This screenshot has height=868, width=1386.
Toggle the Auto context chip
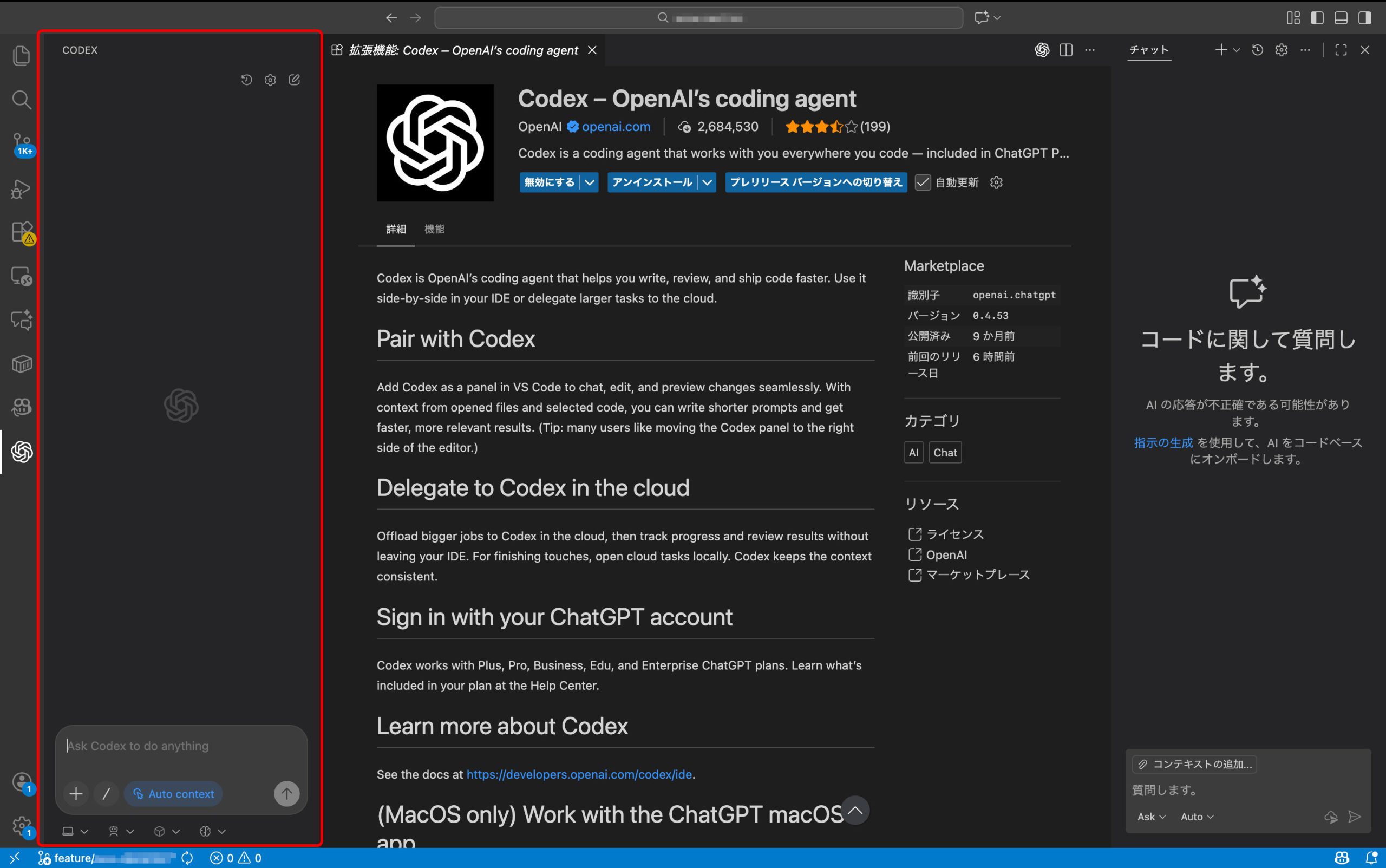pos(173,794)
